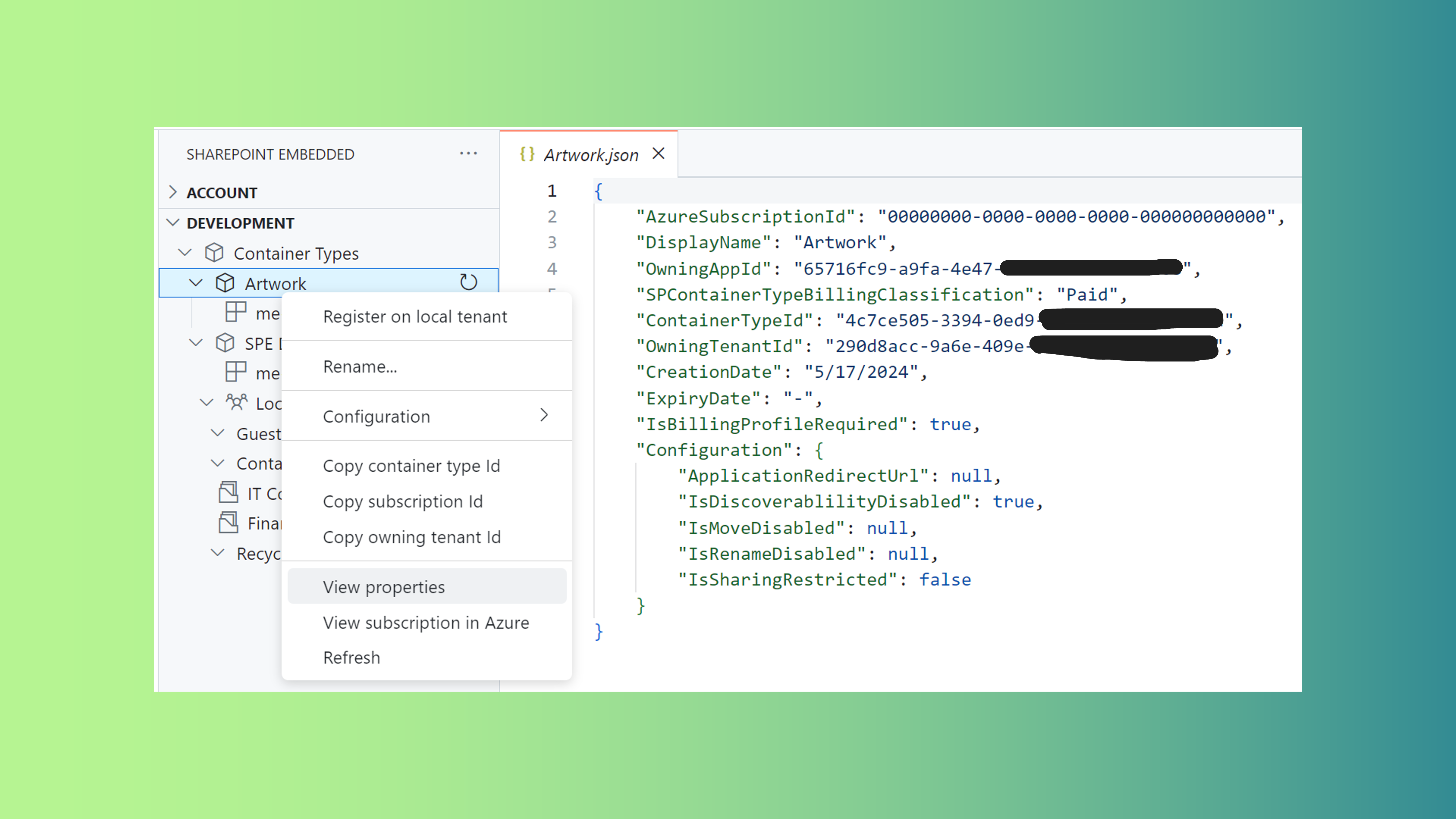Expand the ACCOUNT section
The width and height of the screenshot is (1456, 819).
click(173, 192)
